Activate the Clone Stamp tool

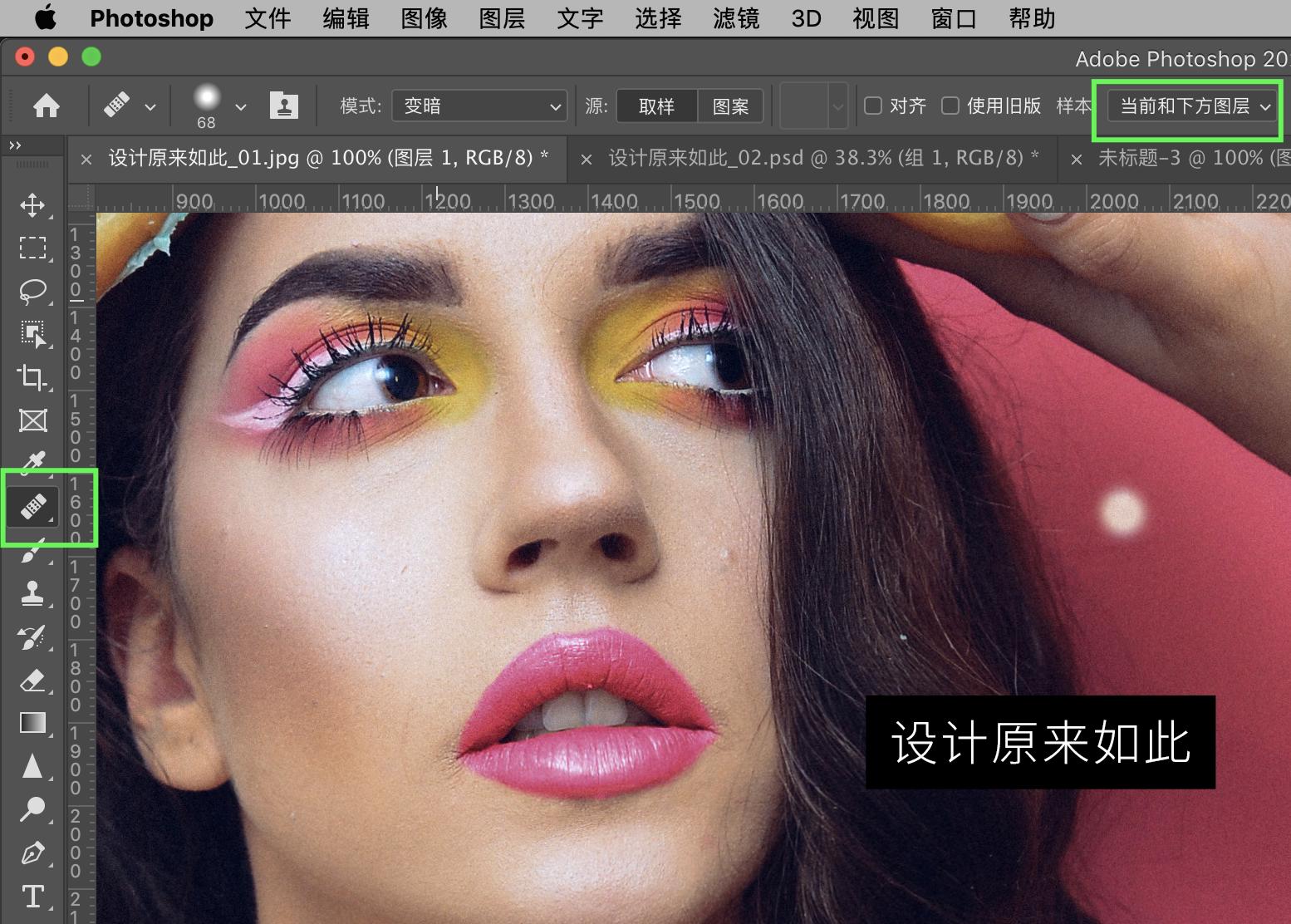point(33,593)
